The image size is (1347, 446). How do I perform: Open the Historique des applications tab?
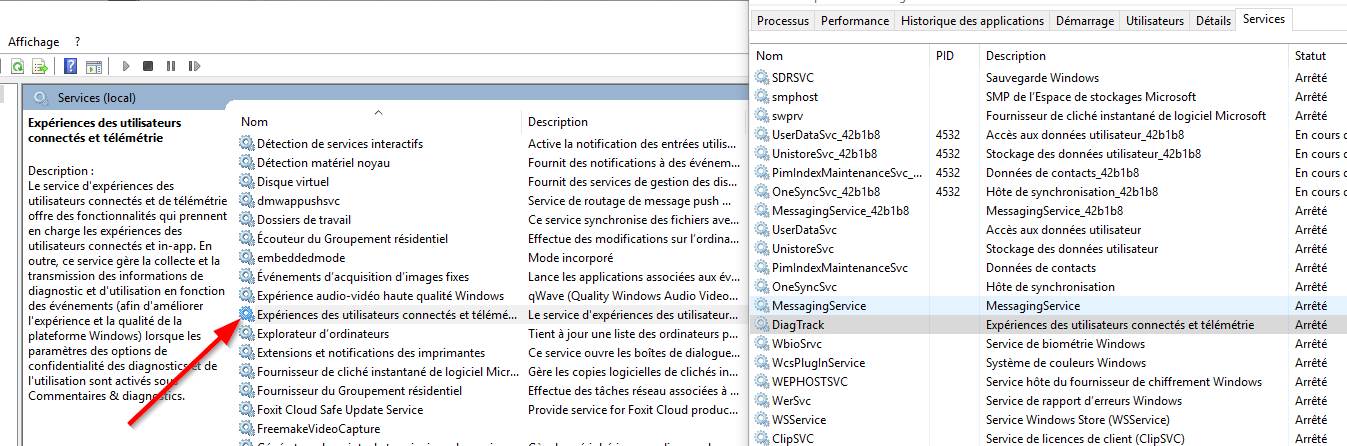pos(972,21)
